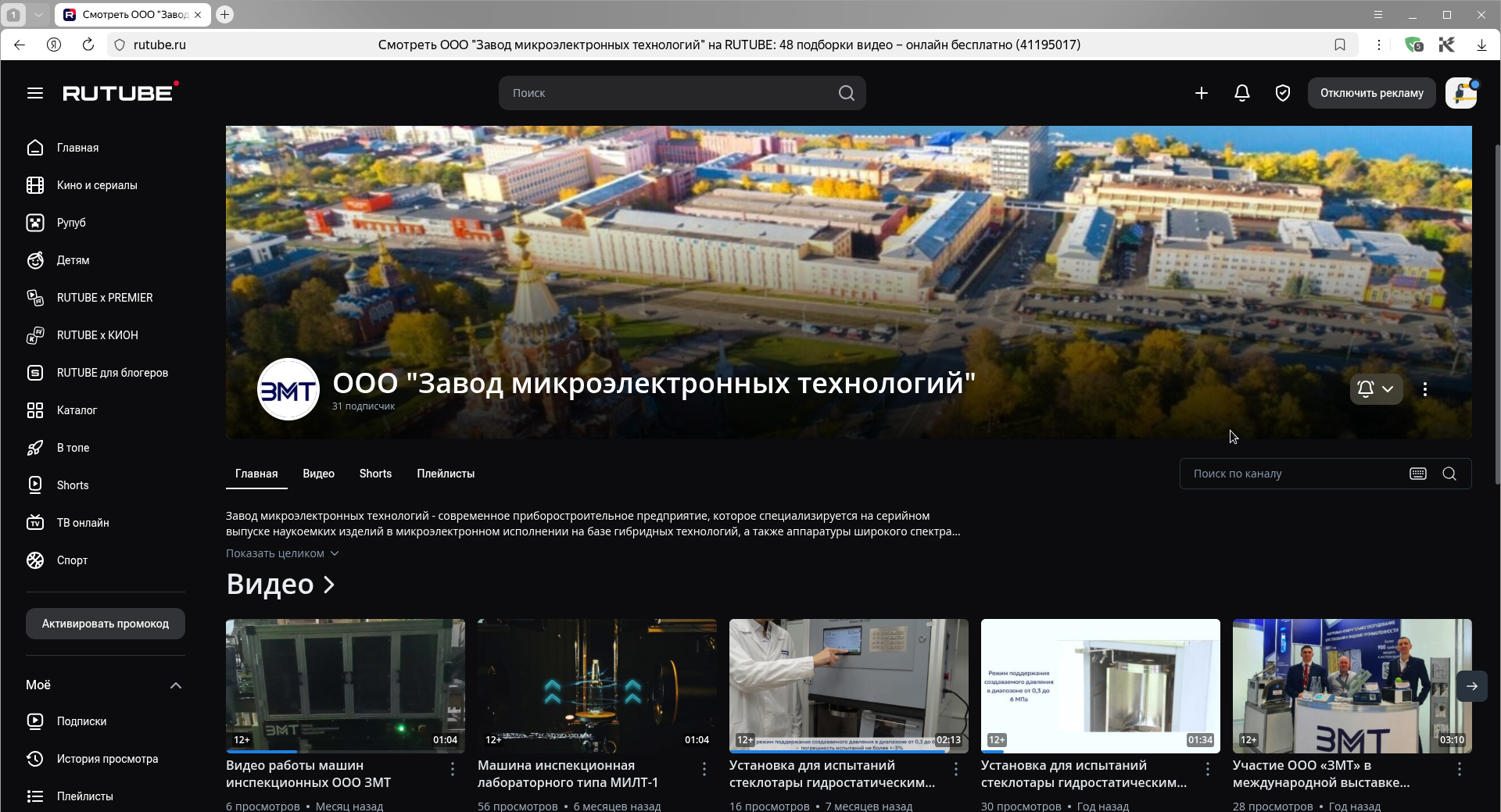Image resolution: width=1501 pixels, height=812 pixels.
Task: Click the plus upload icon
Action: tap(1202, 93)
